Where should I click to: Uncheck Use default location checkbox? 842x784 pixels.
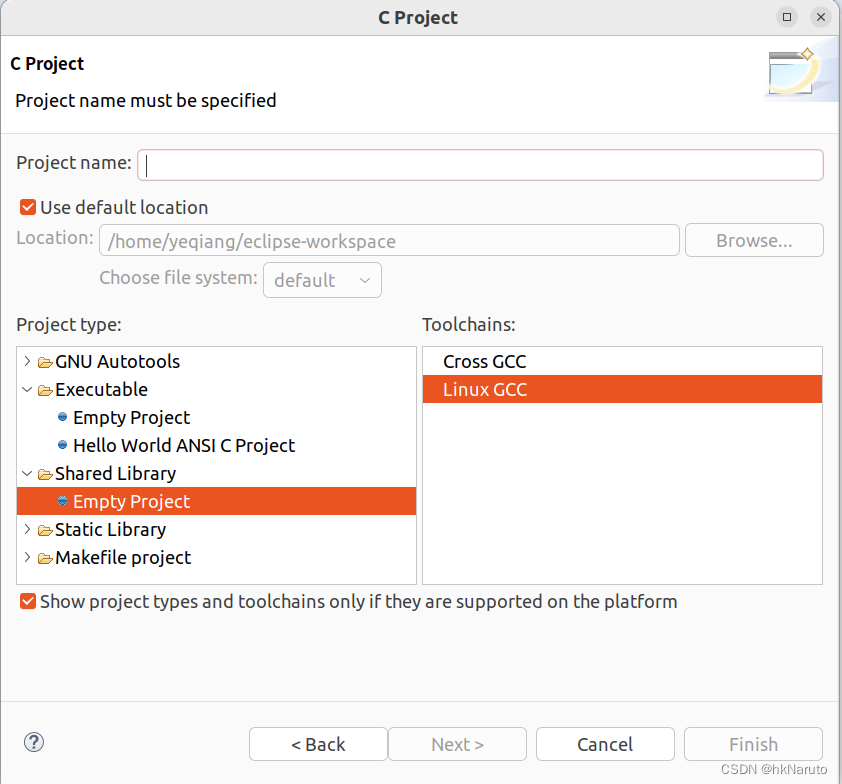click(28, 207)
